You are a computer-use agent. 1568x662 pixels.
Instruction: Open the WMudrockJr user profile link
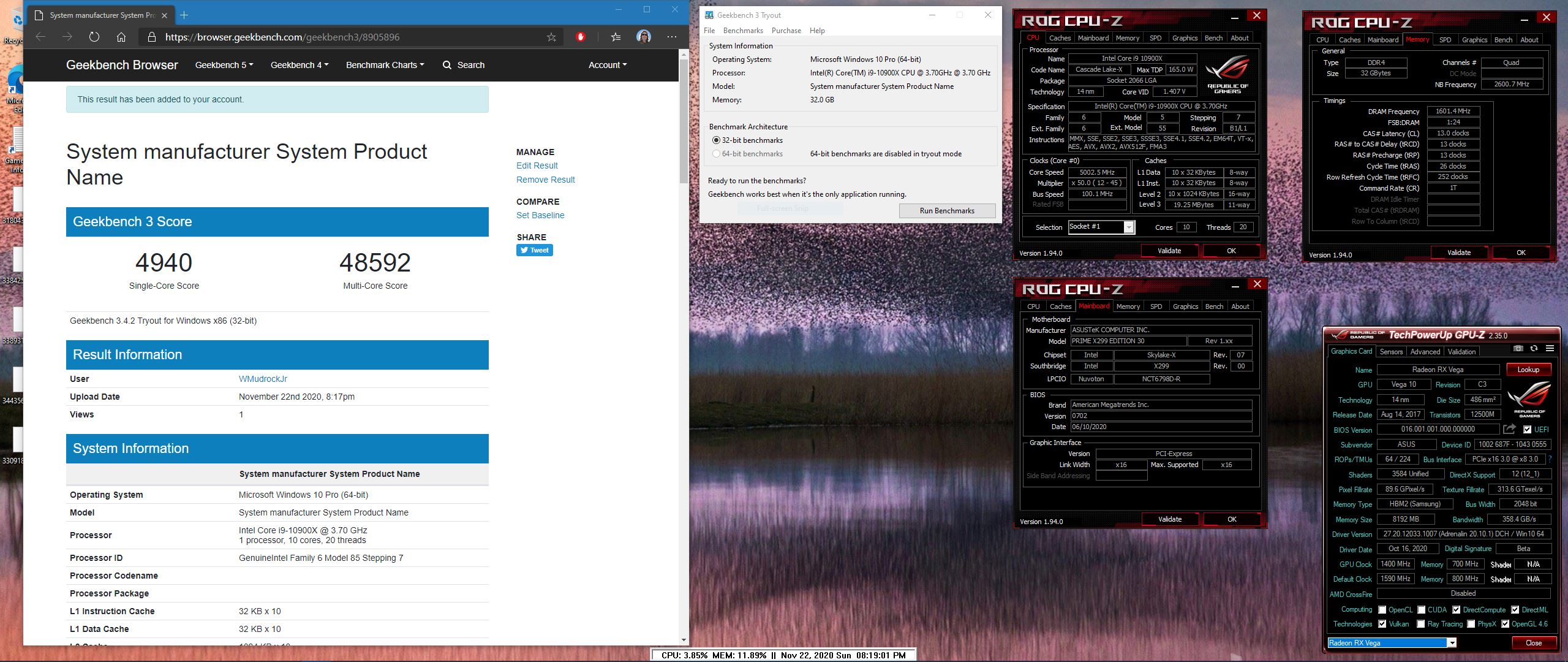pyautogui.click(x=263, y=379)
